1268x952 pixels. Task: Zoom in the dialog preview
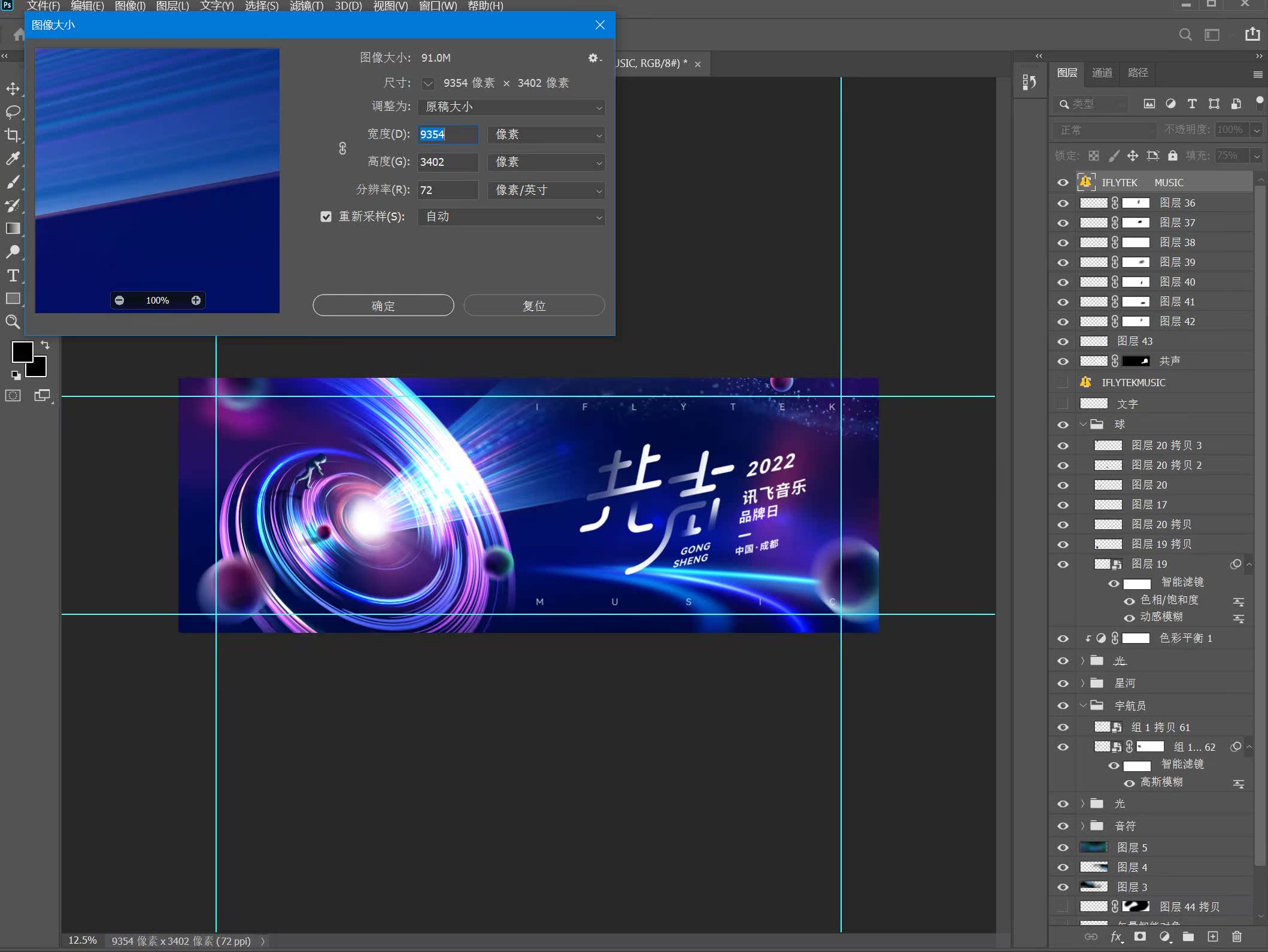(196, 301)
